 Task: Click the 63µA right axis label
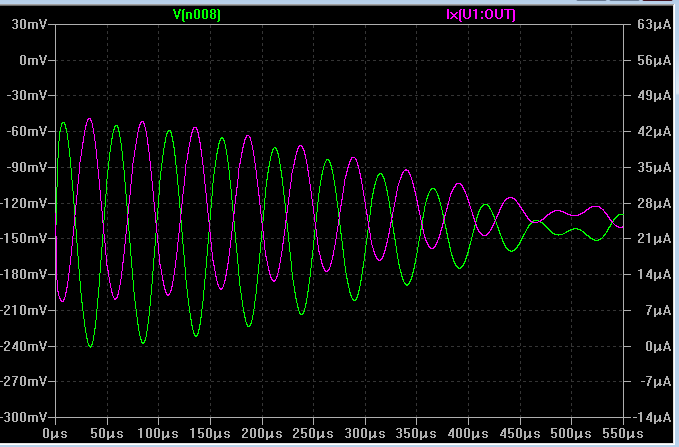[654, 24]
